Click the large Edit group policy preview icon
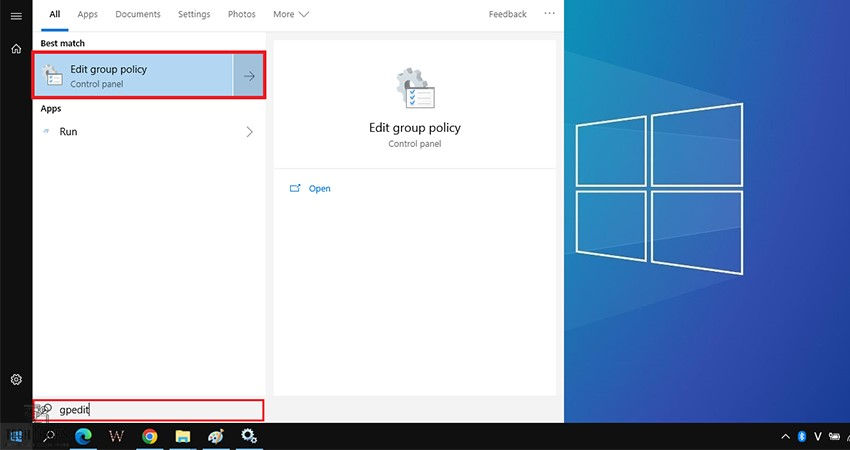The width and height of the screenshot is (850, 450). pos(415,88)
